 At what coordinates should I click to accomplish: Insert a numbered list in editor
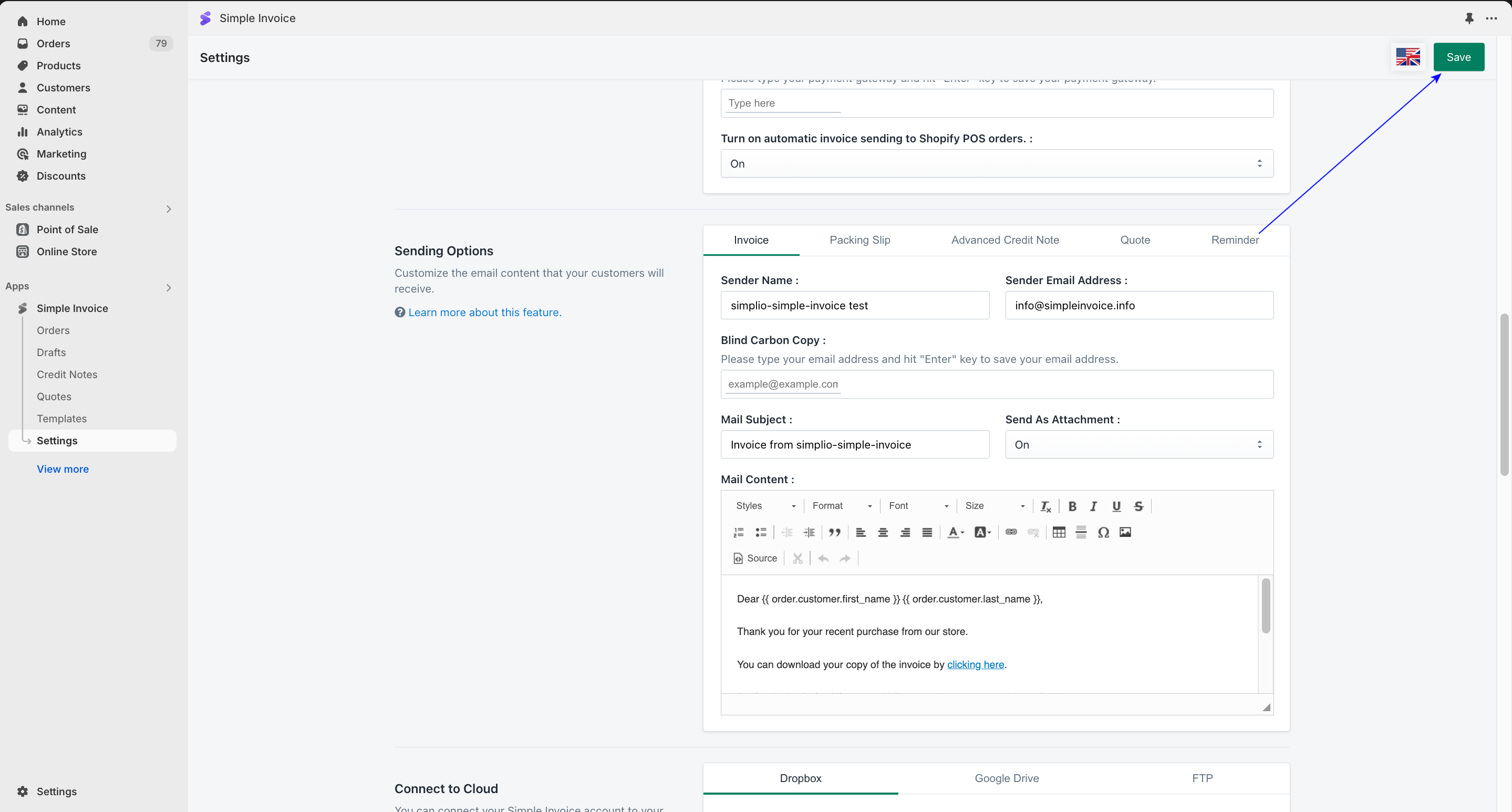click(x=738, y=532)
